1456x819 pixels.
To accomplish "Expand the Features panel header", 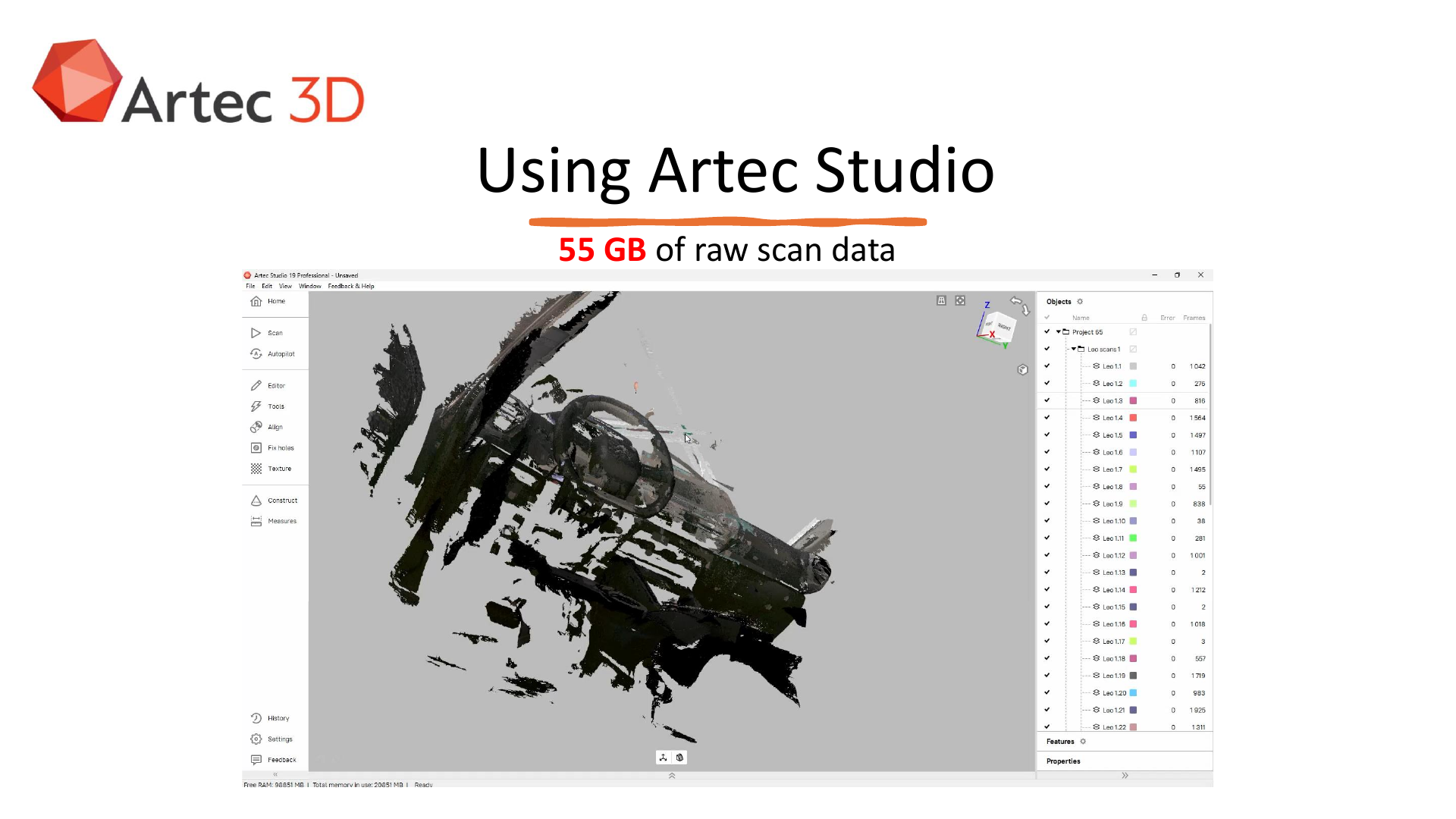I will tap(1125, 742).
